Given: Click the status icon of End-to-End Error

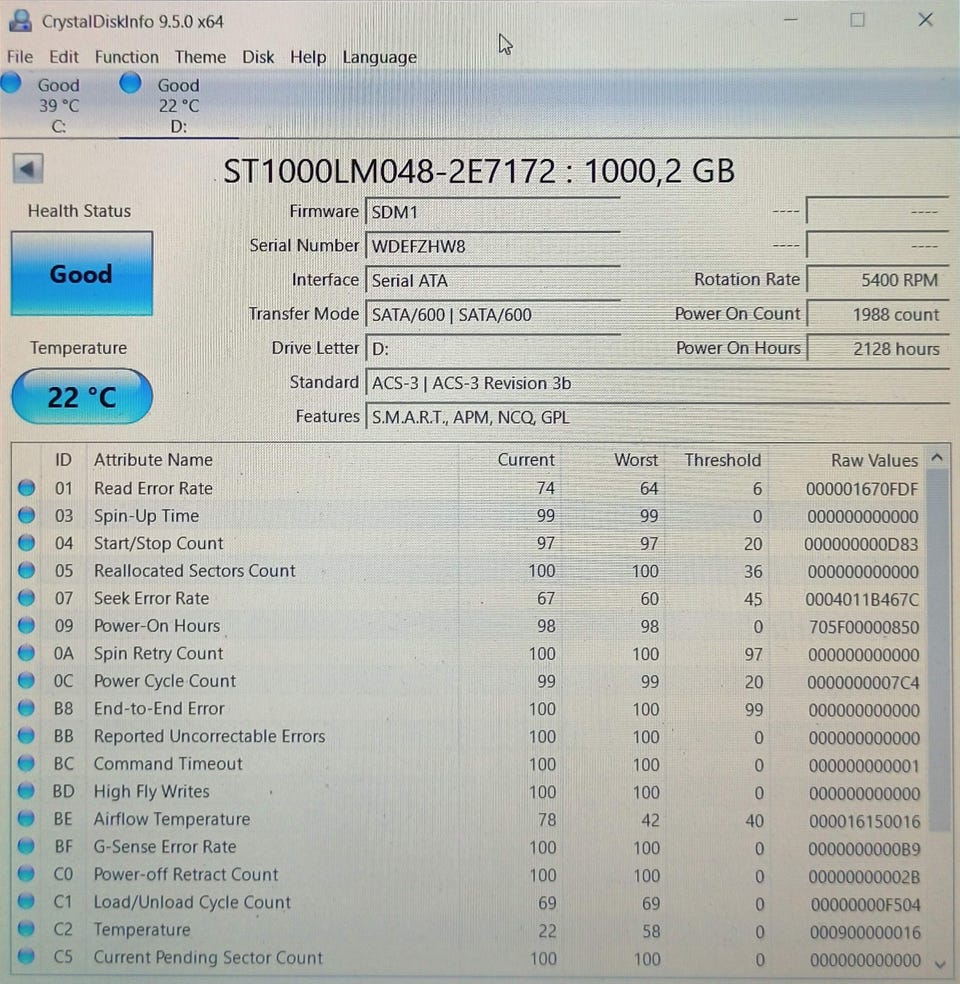Looking at the screenshot, I should [x=26, y=709].
